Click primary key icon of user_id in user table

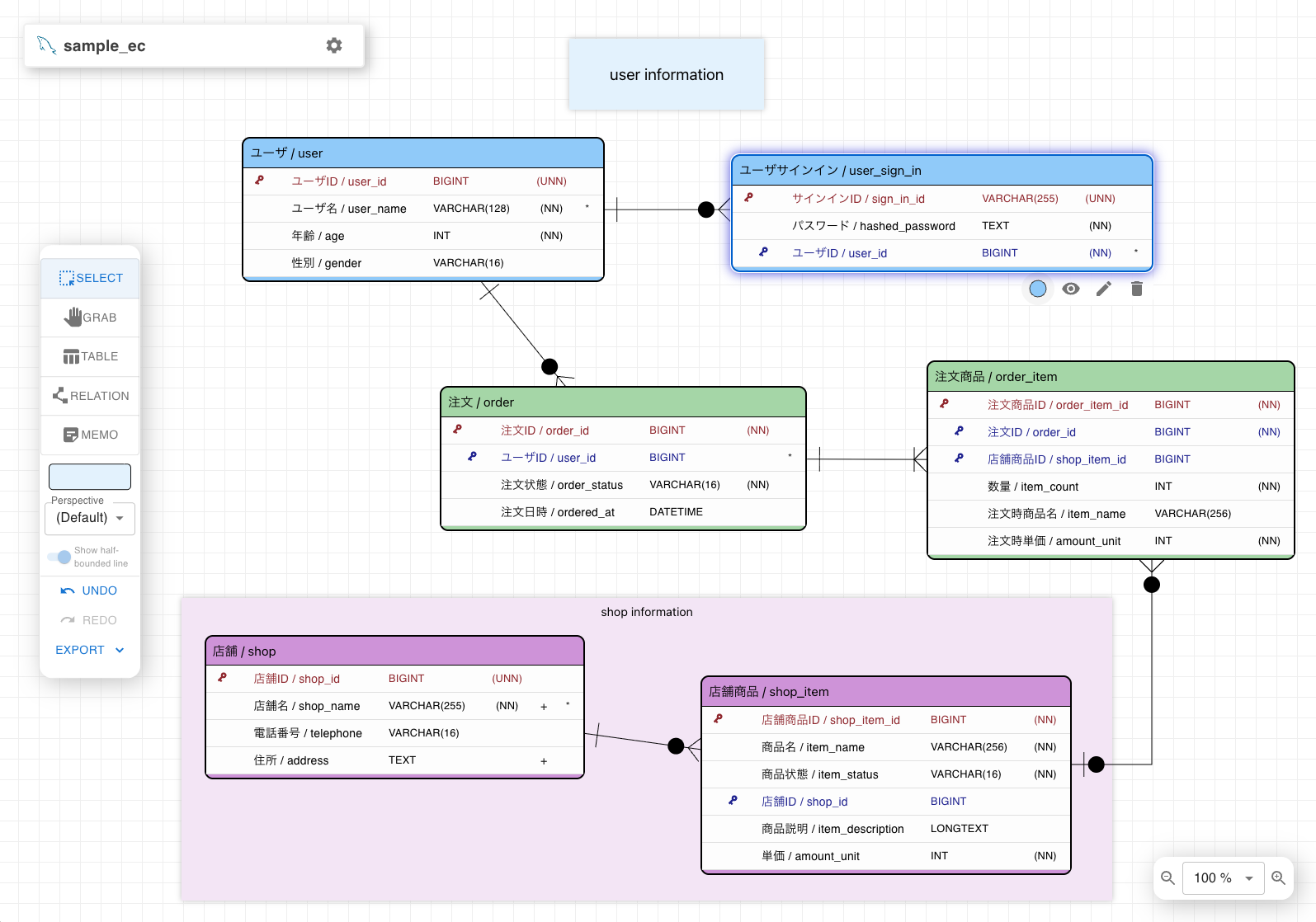(x=260, y=181)
